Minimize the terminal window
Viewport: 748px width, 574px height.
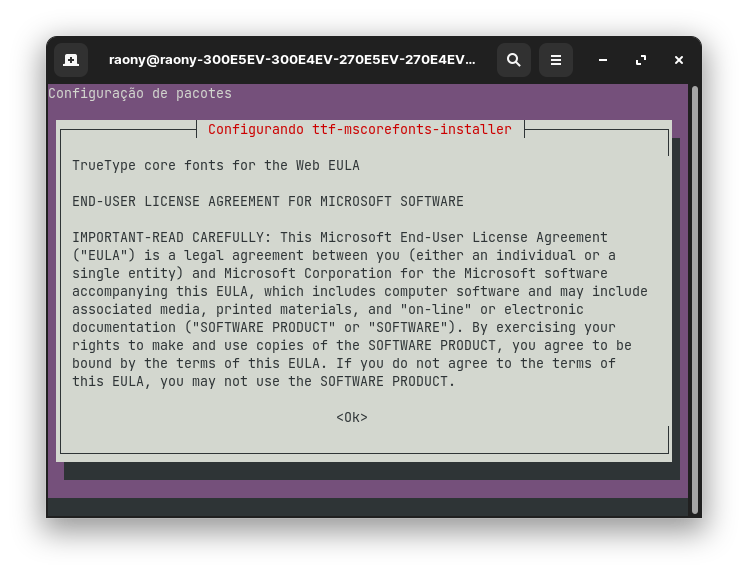tap(603, 60)
